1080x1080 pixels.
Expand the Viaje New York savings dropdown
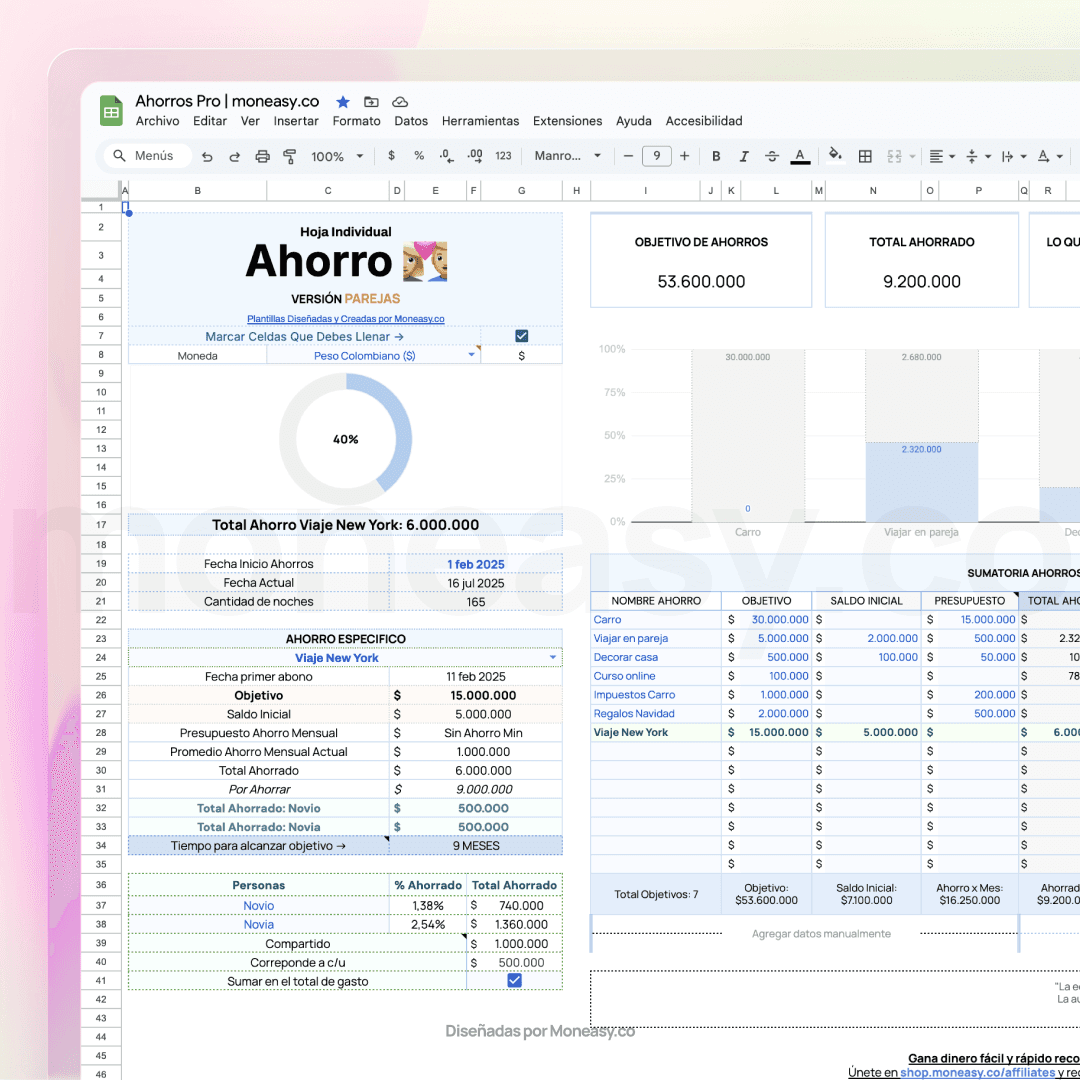pyautogui.click(x=553, y=658)
